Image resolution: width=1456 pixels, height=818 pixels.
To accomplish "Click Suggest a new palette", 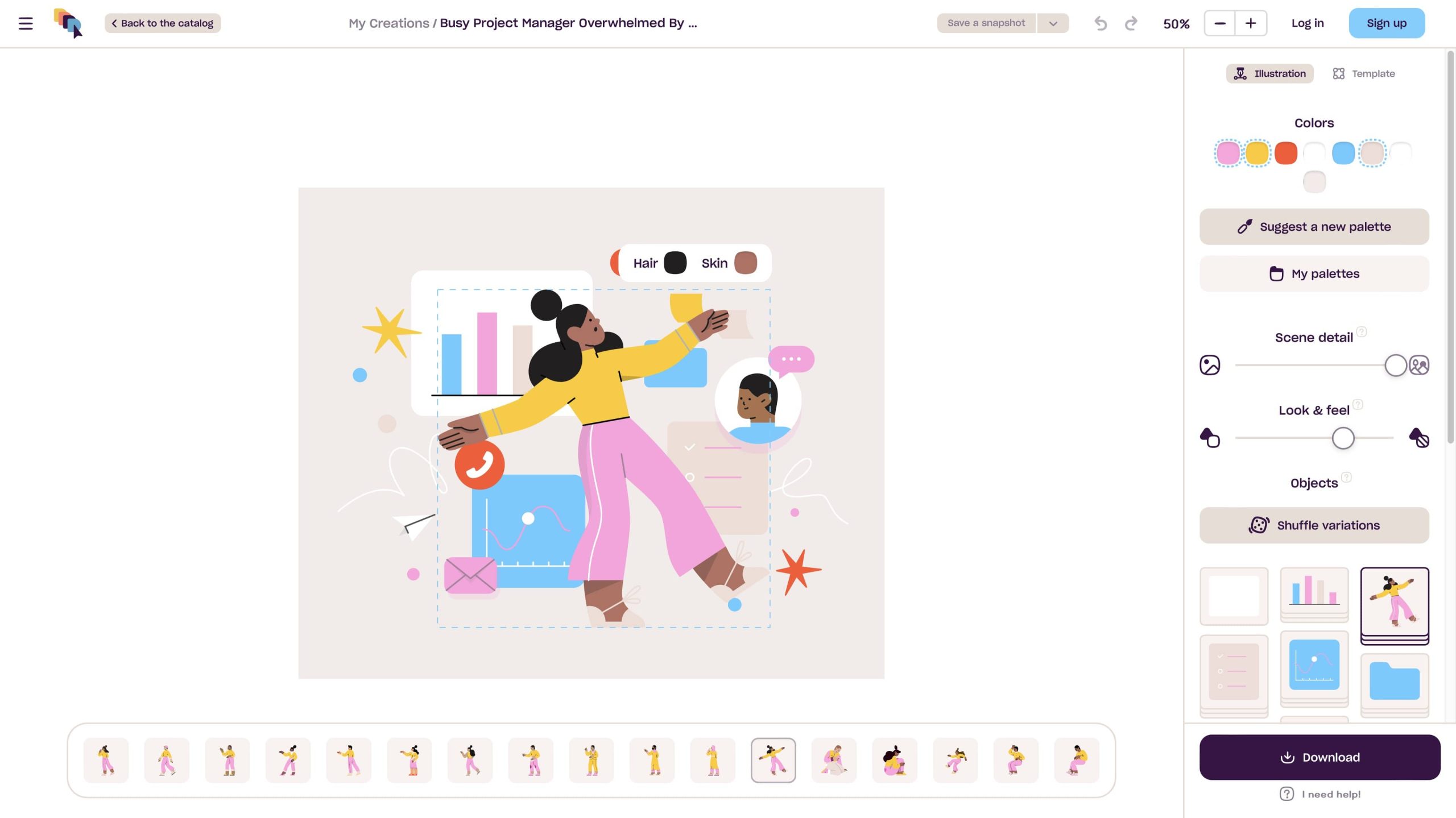I will coord(1314,227).
